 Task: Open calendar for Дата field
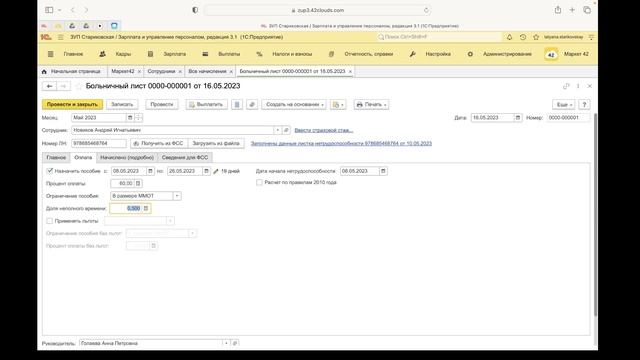click(518, 118)
